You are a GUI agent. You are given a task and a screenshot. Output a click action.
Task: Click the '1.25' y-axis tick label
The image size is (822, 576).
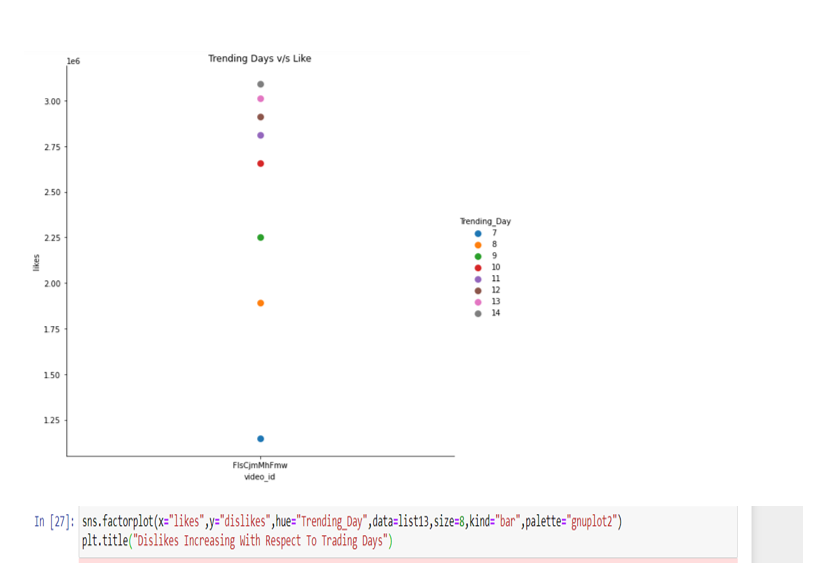point(52,420)
